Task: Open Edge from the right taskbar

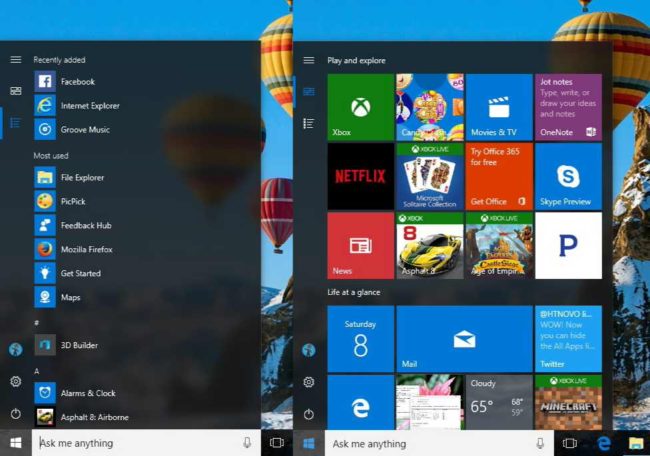Action: pyautogui.click(x=604, y=444)
